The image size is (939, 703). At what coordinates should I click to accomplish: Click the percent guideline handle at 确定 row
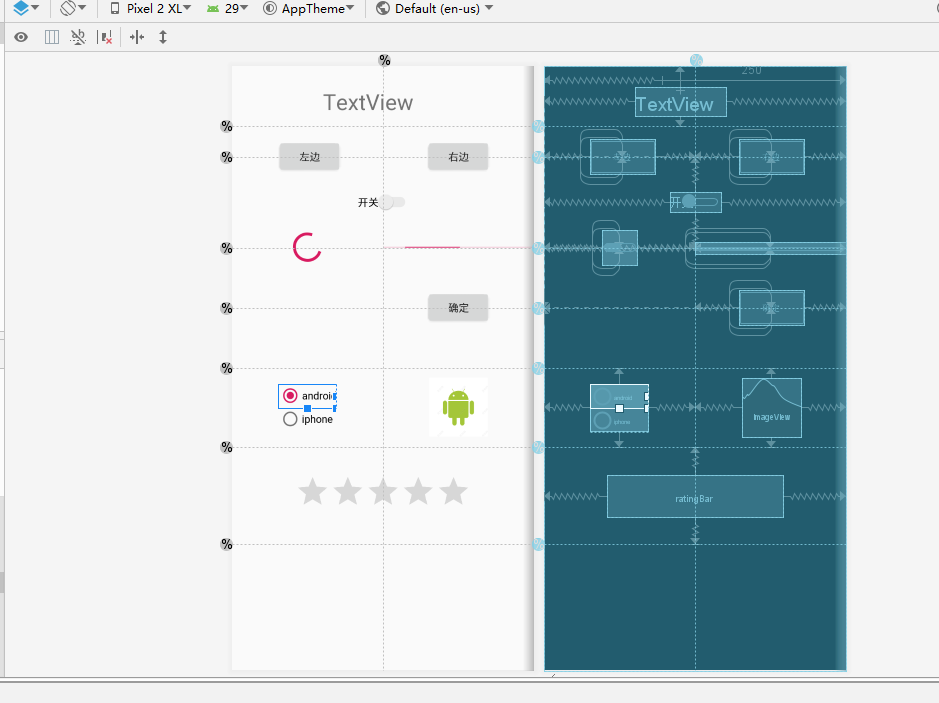(226, 308)
